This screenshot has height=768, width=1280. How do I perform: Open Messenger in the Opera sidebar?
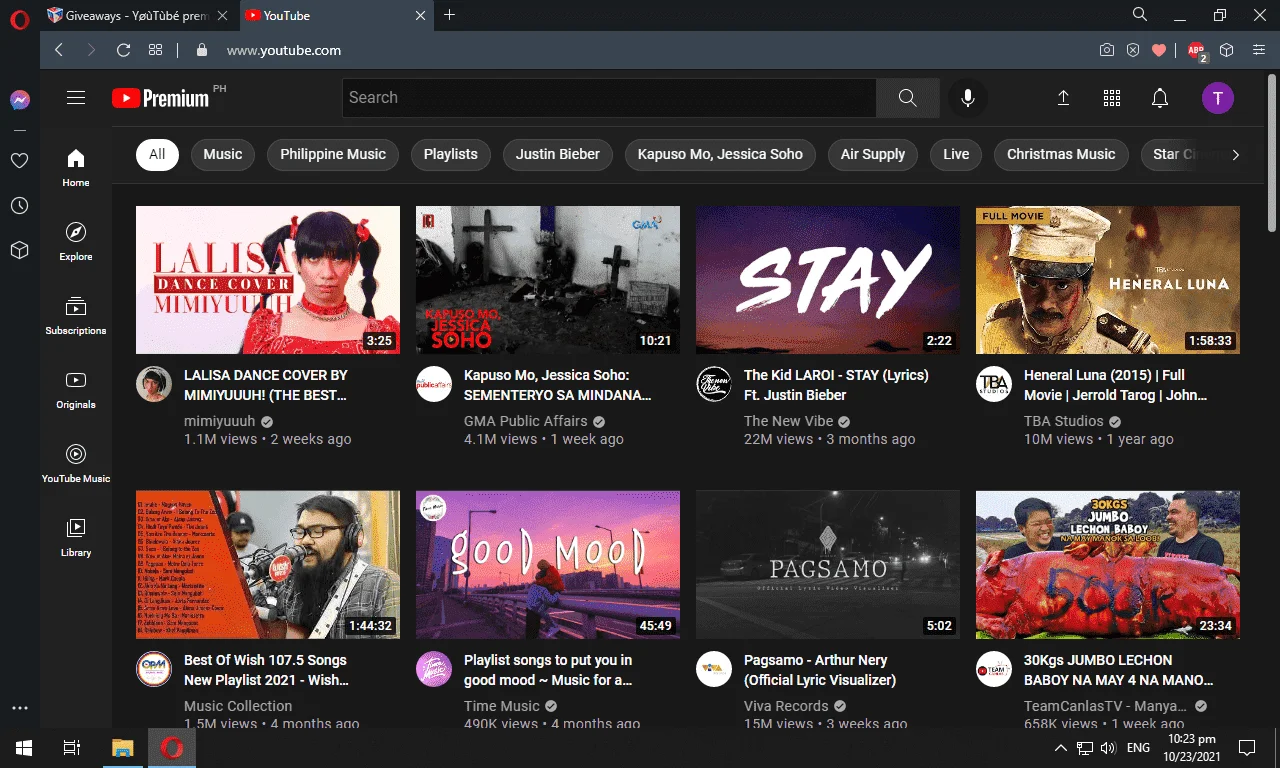coord(20,100)
